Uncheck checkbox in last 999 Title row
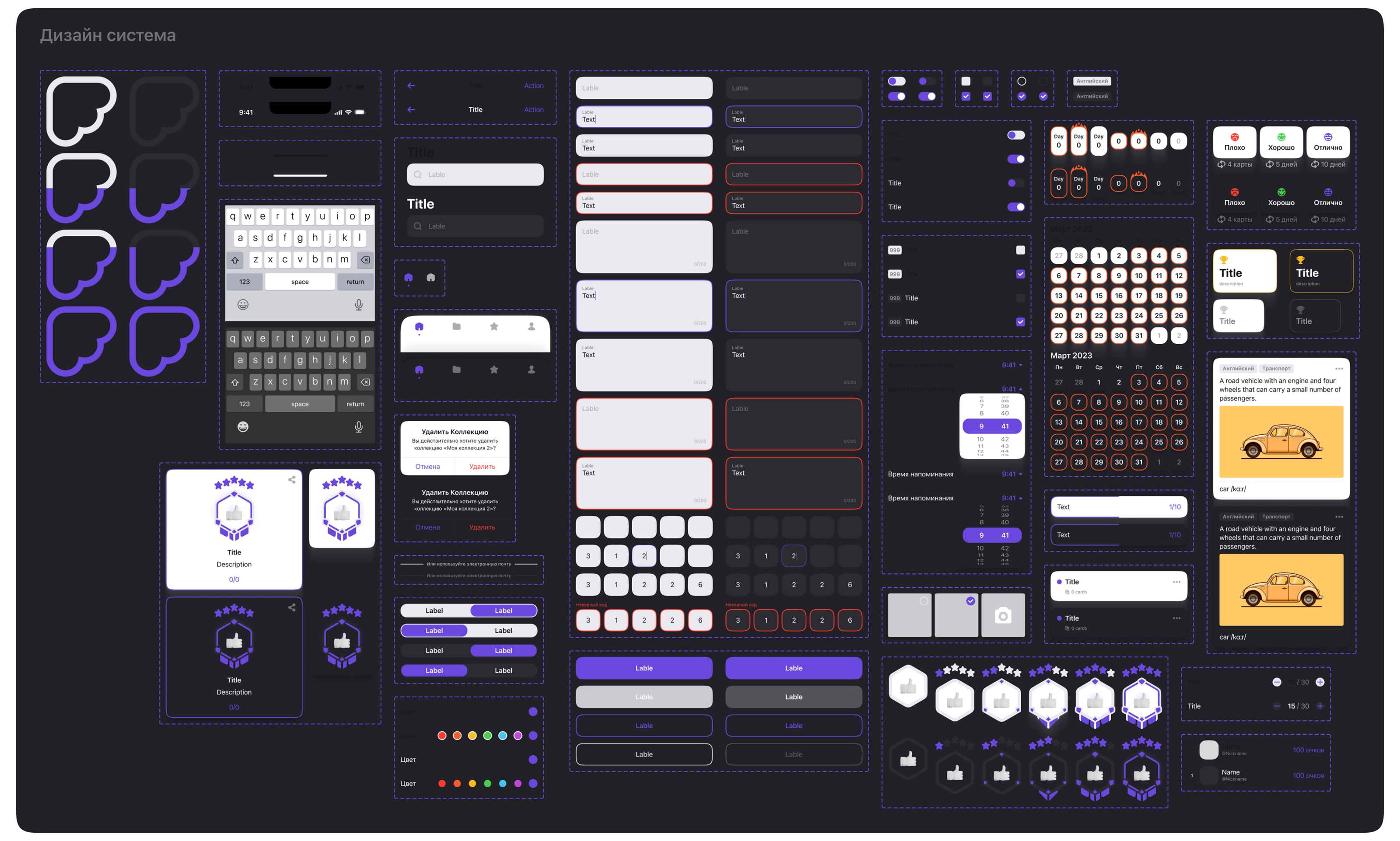 [x=1020, y=322]
